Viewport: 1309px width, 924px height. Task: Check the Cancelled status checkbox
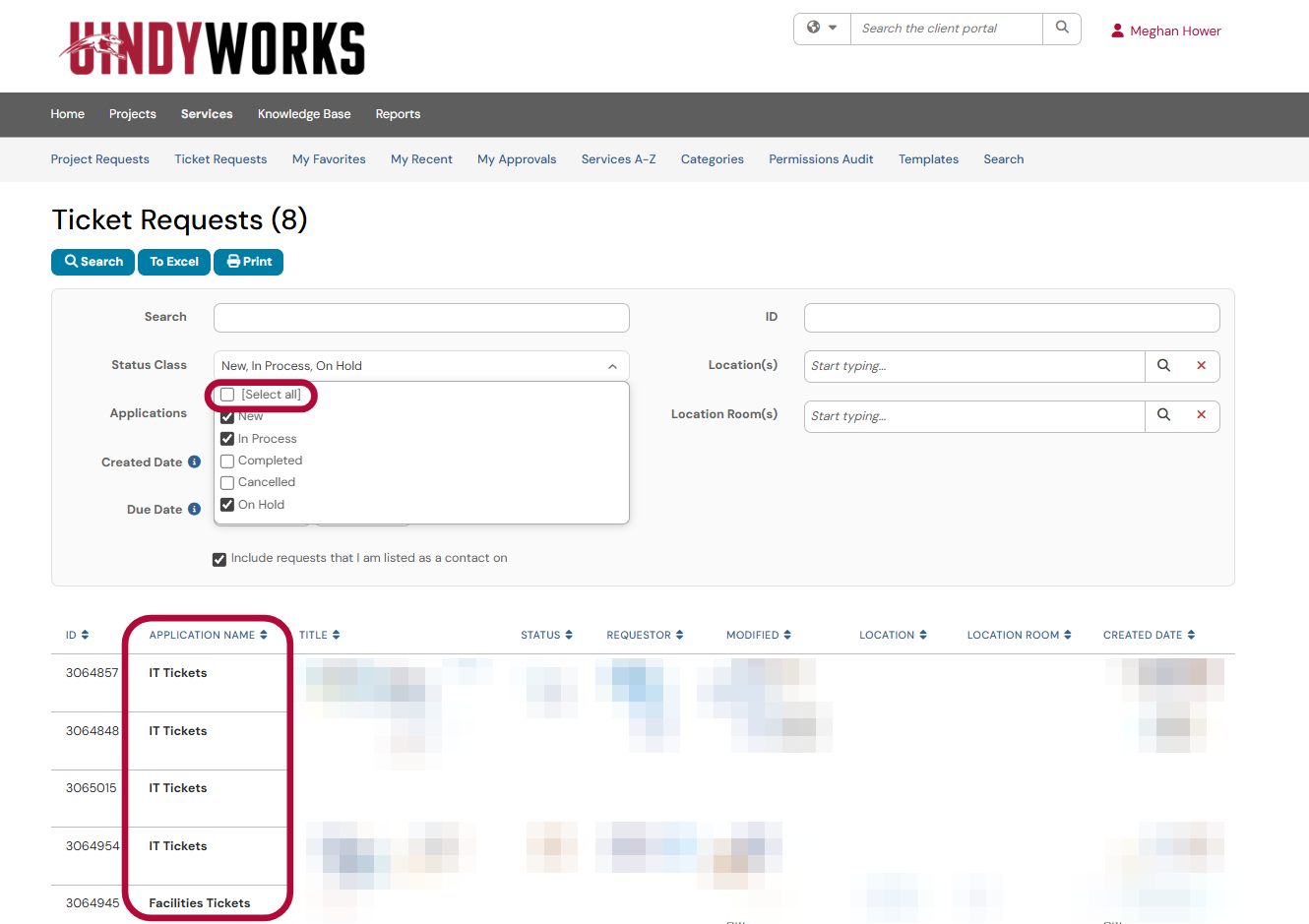[227, 482]
